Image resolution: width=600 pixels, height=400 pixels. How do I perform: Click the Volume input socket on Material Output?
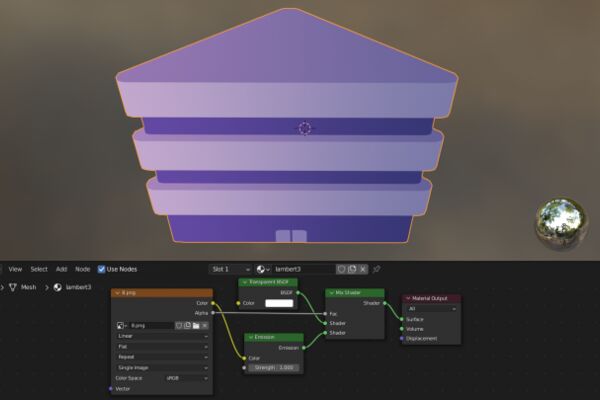coord(402,329)
